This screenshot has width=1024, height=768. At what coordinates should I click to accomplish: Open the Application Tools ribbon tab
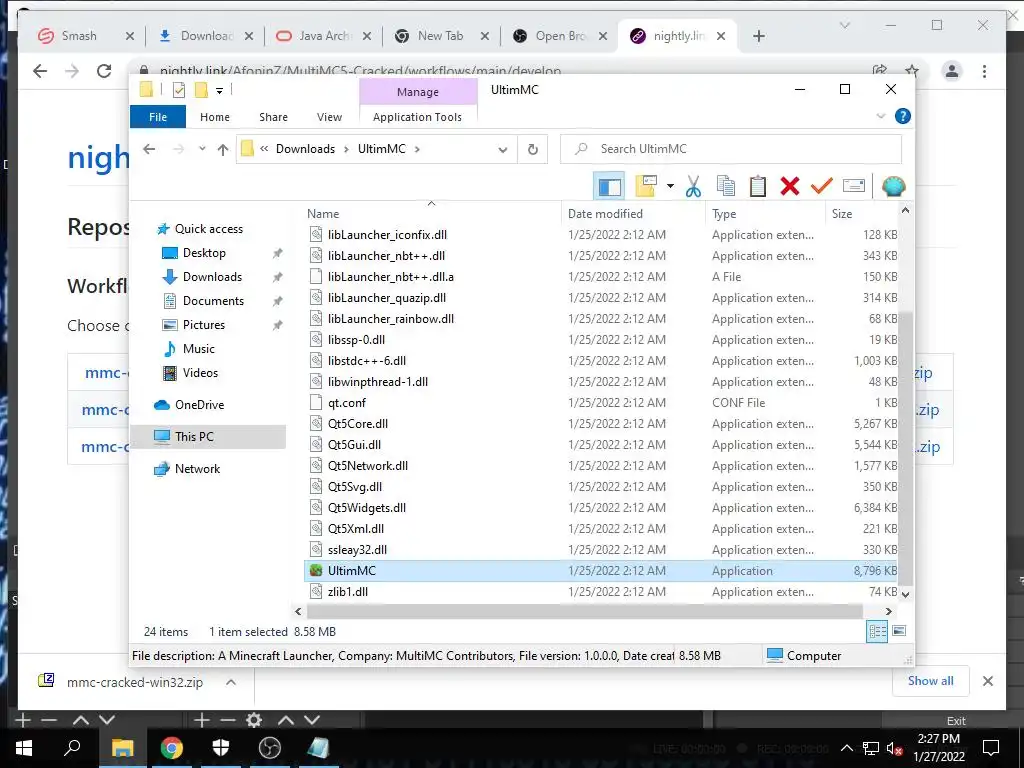pyautogui.click(x=417, y=117)
